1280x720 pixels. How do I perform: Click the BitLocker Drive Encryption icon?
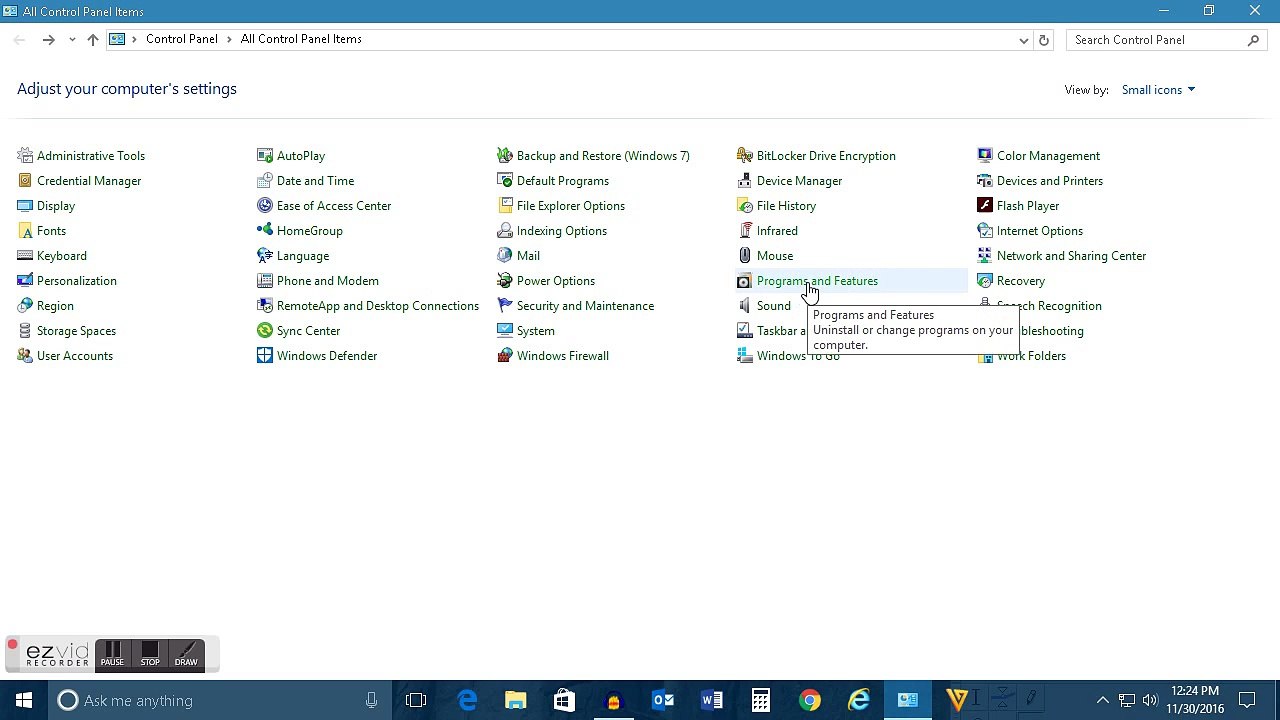pyautogui.click(x=745, y=156)
